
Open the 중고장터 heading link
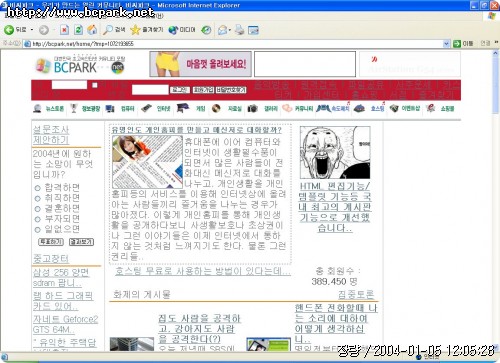click(51, 258)
